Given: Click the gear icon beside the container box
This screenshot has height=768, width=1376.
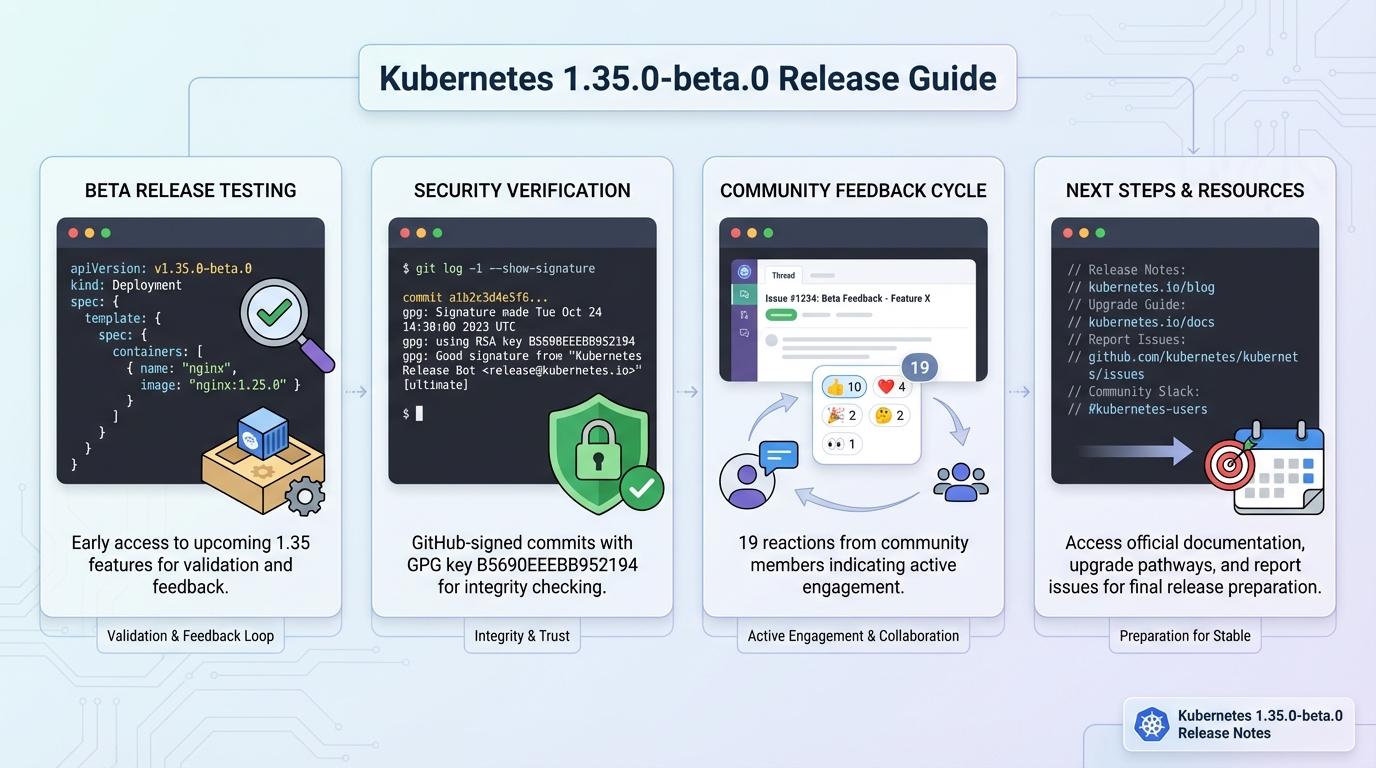Looking at the screenshot, I should coord(305,492).
